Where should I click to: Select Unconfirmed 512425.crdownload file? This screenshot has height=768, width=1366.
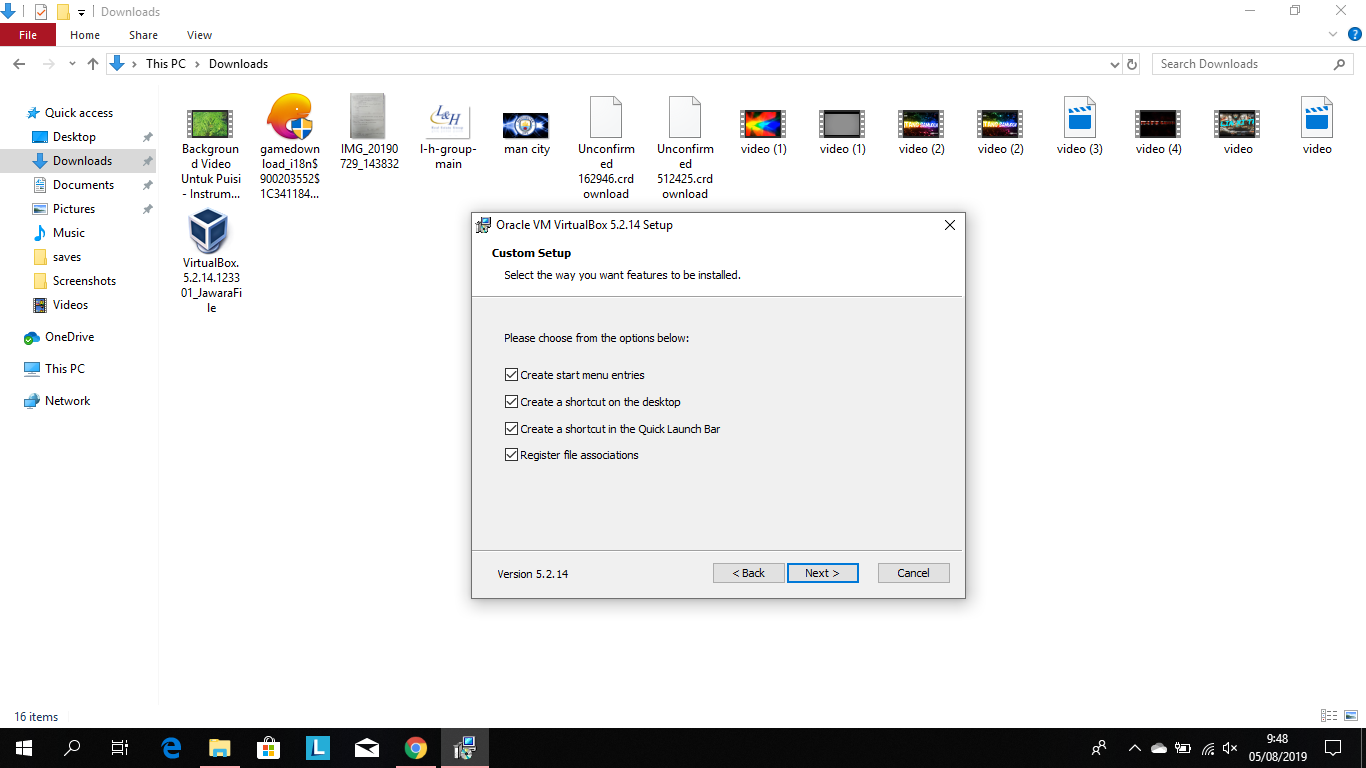[685, 148]
